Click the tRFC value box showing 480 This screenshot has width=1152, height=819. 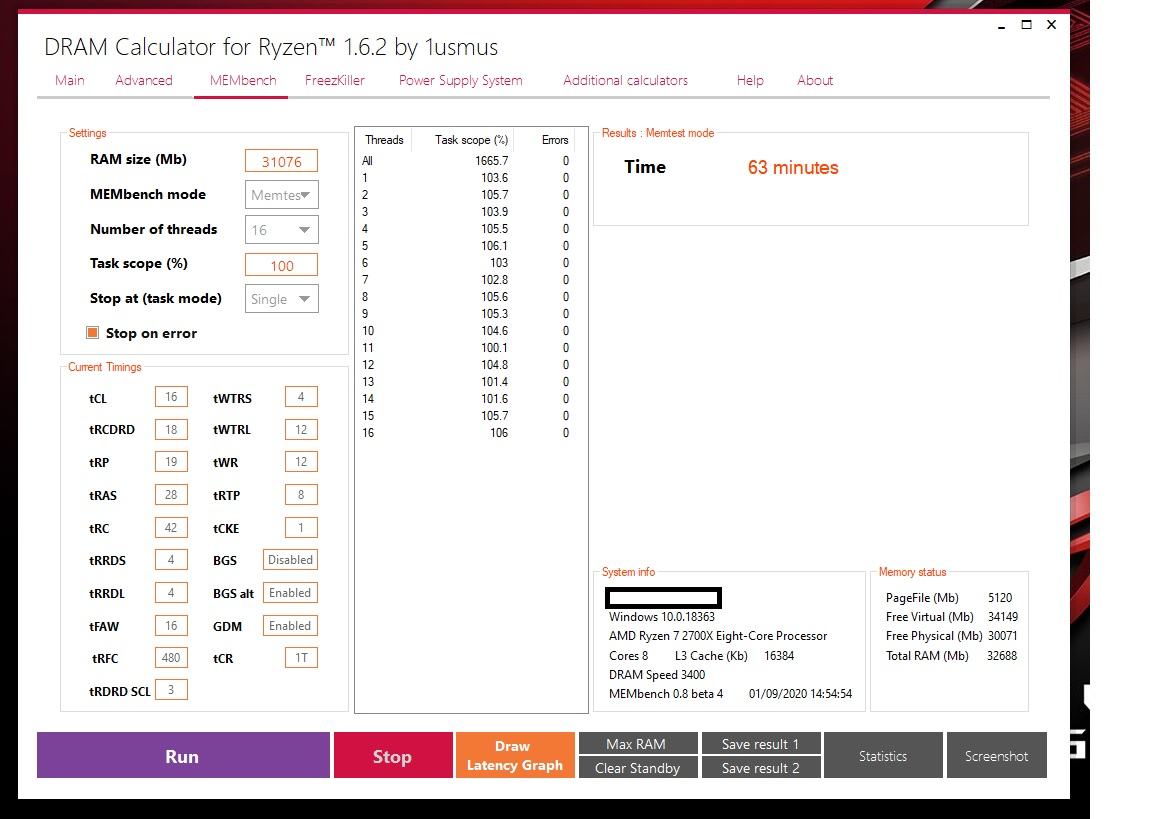171,657
